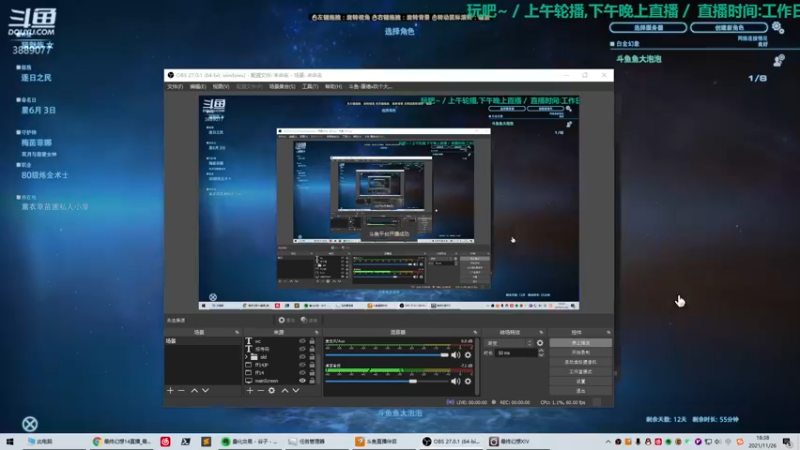Click the 开始录制 button
The width and height of the screenshot is (800, 450).
click(x=581, y=353)
